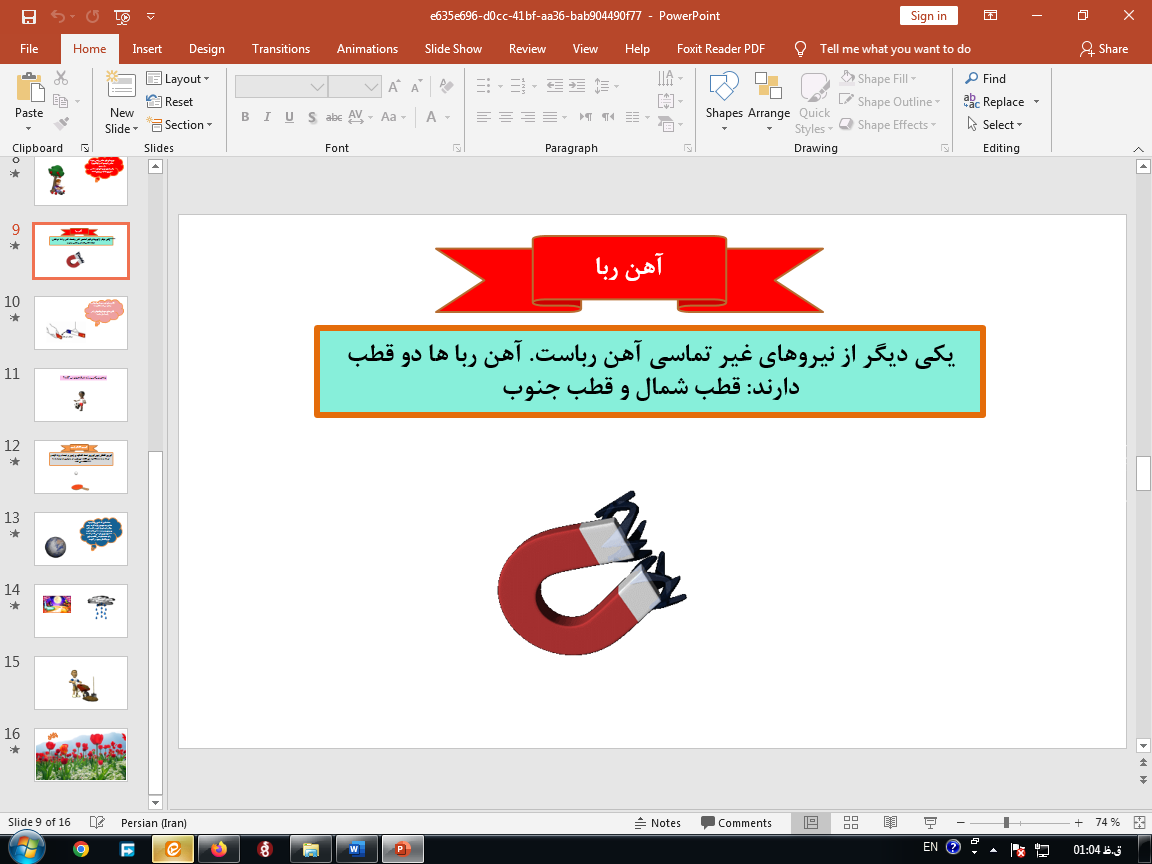Click the spell check icon in status bar
This screenshot has height=864, width=1152.
click(97, 823)
